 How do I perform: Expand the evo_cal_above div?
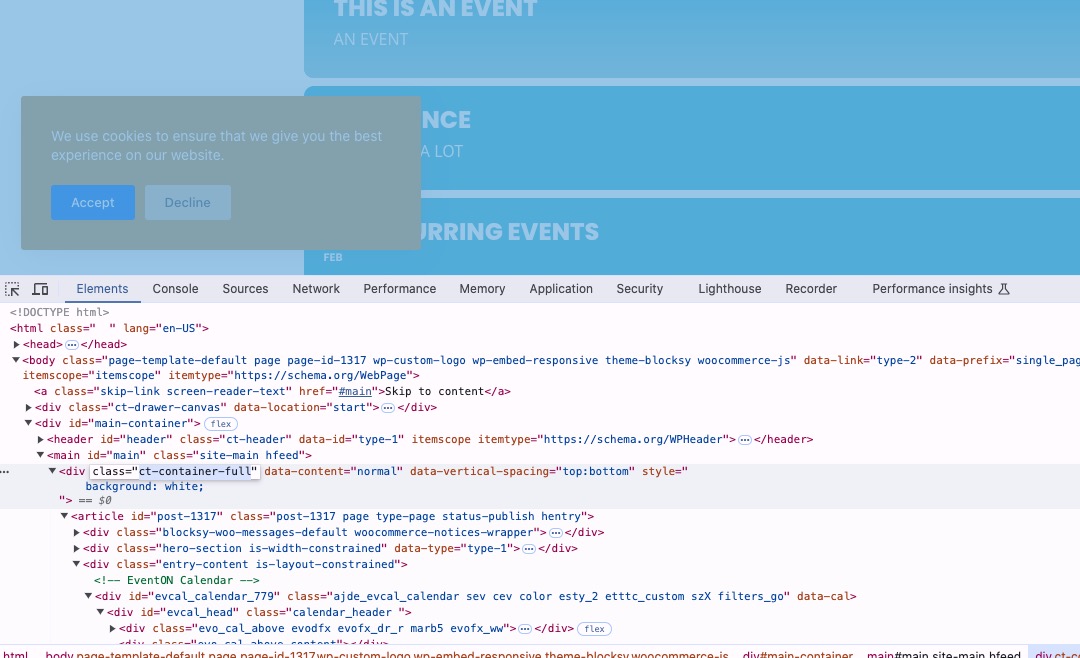112,628
